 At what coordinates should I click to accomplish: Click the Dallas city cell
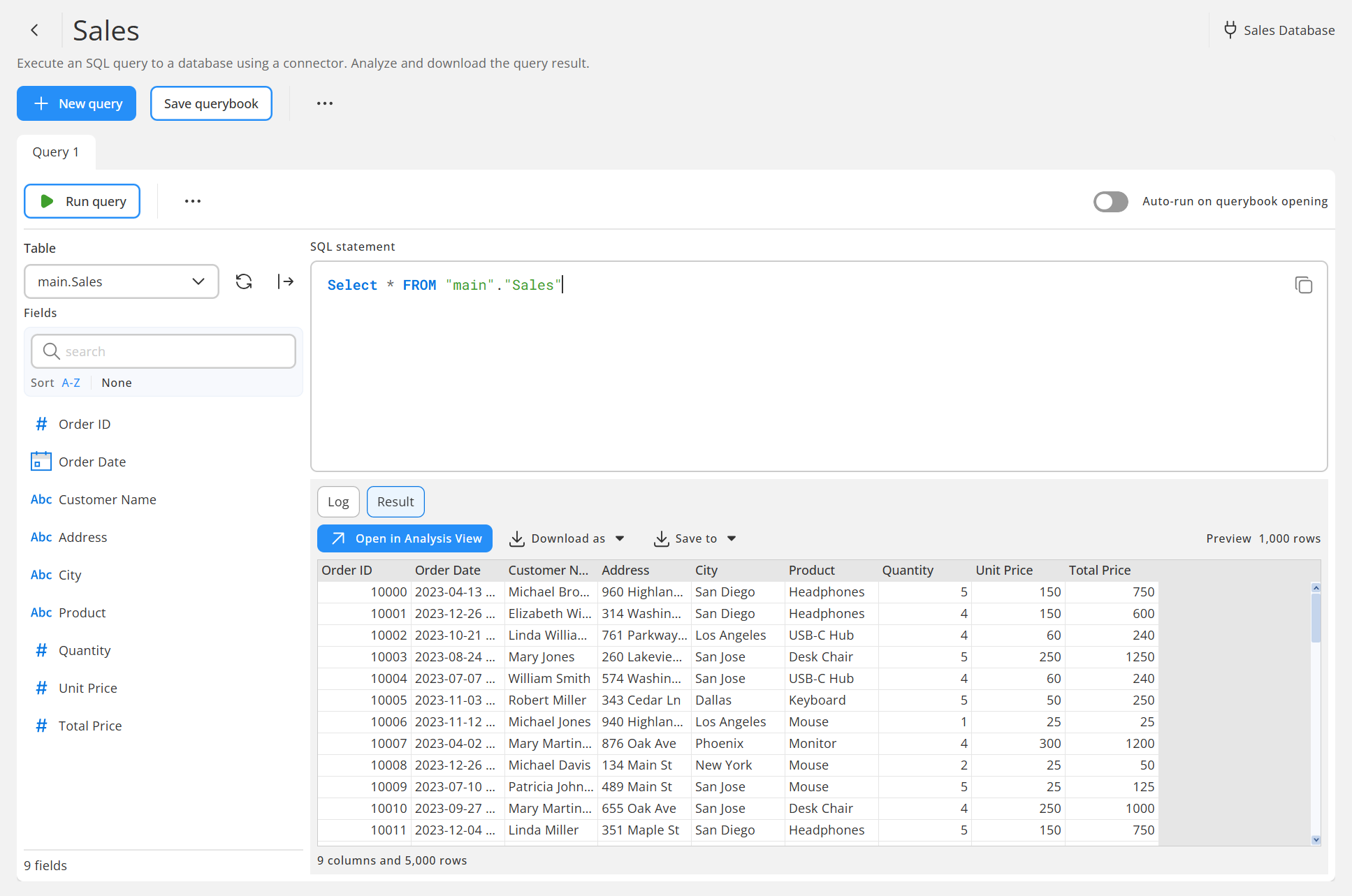pyautogui.click(x=738, y=700)
